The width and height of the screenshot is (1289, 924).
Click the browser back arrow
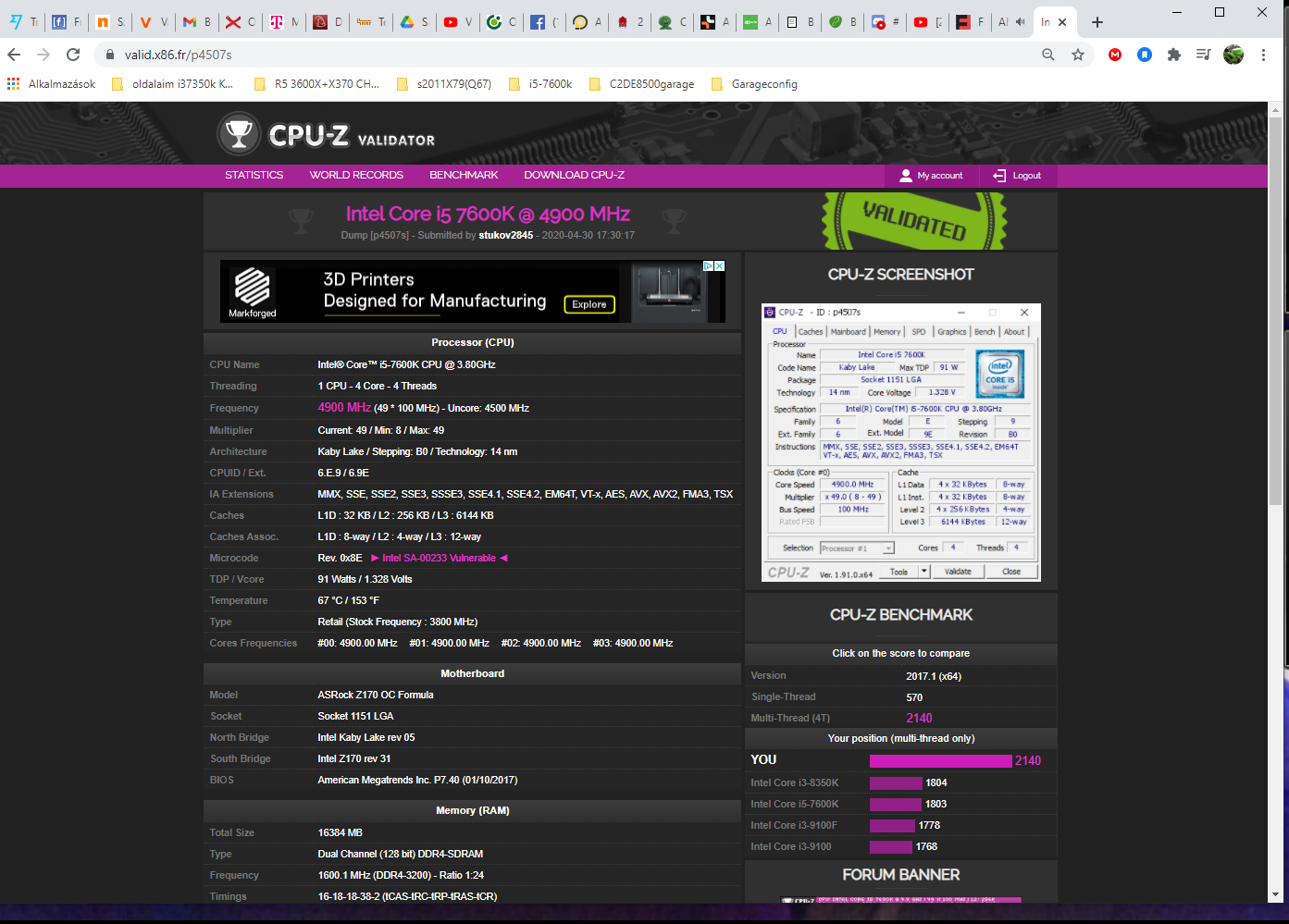click(x=15, y=55)
